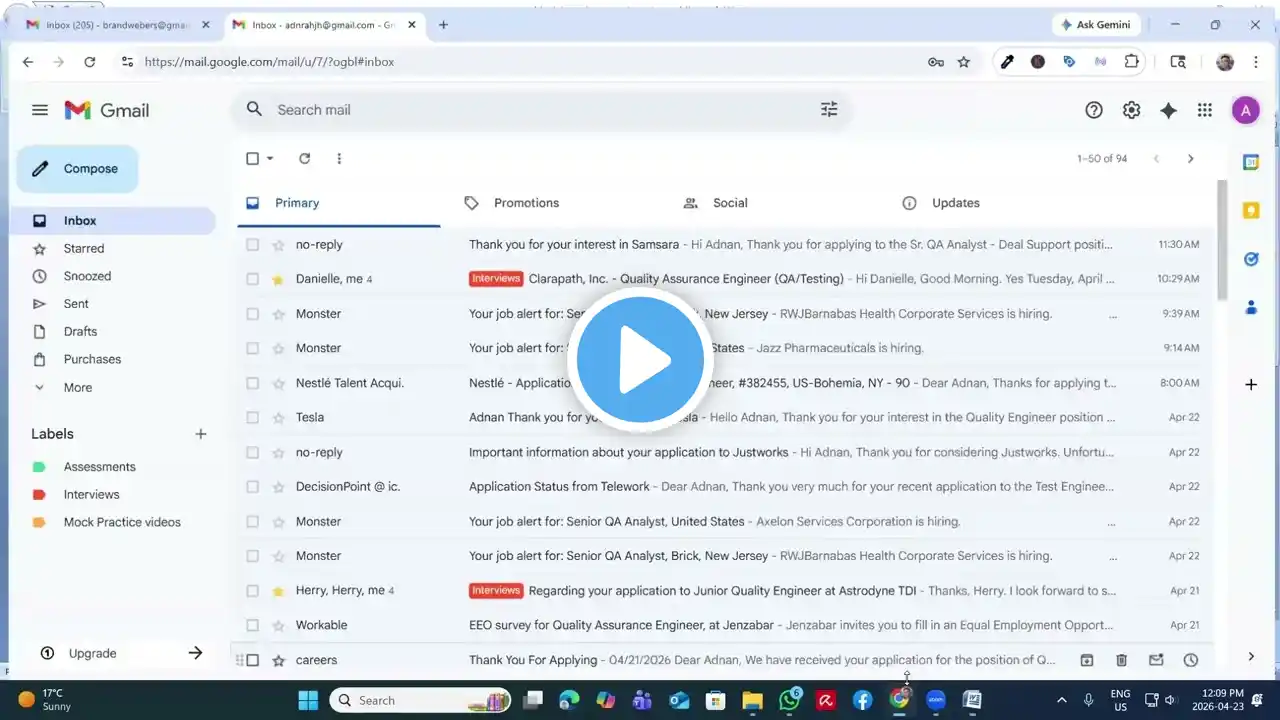The image size is (1280, 720).
Task: Go to the newer messages page arrow
Action: point(1156,158)
